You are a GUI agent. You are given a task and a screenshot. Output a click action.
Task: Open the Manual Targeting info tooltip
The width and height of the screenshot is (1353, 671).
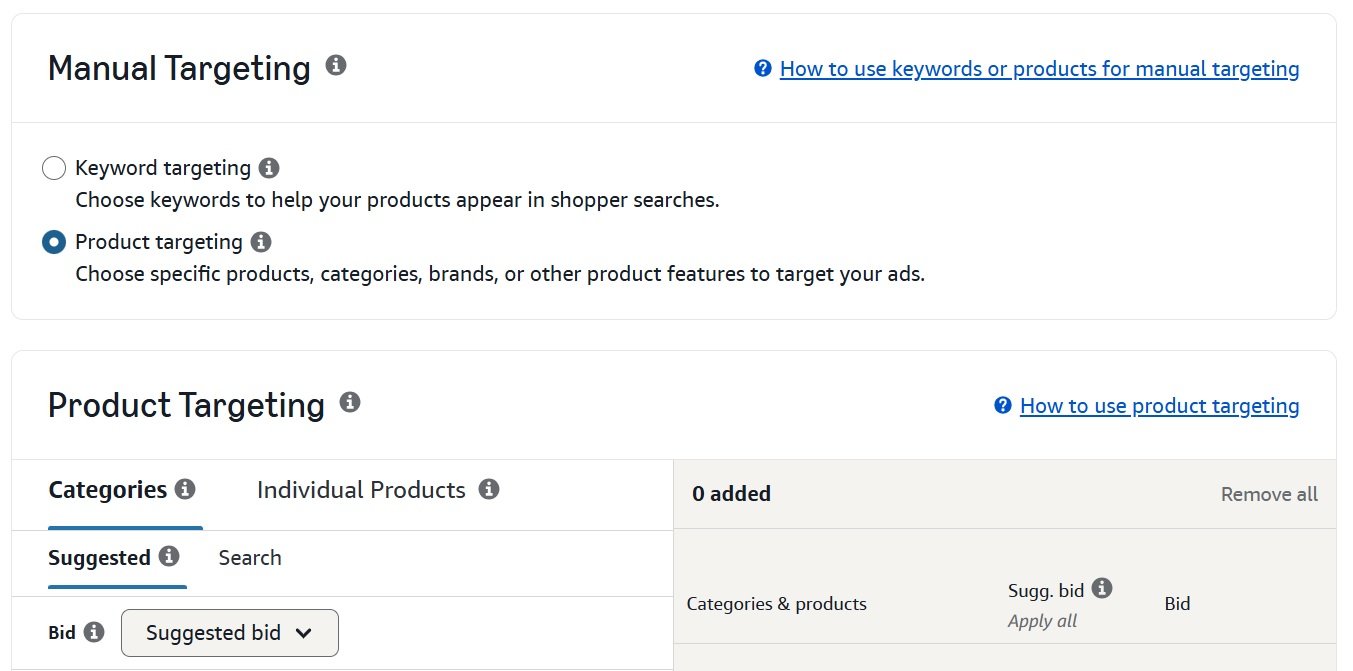(x=336, y=63)
